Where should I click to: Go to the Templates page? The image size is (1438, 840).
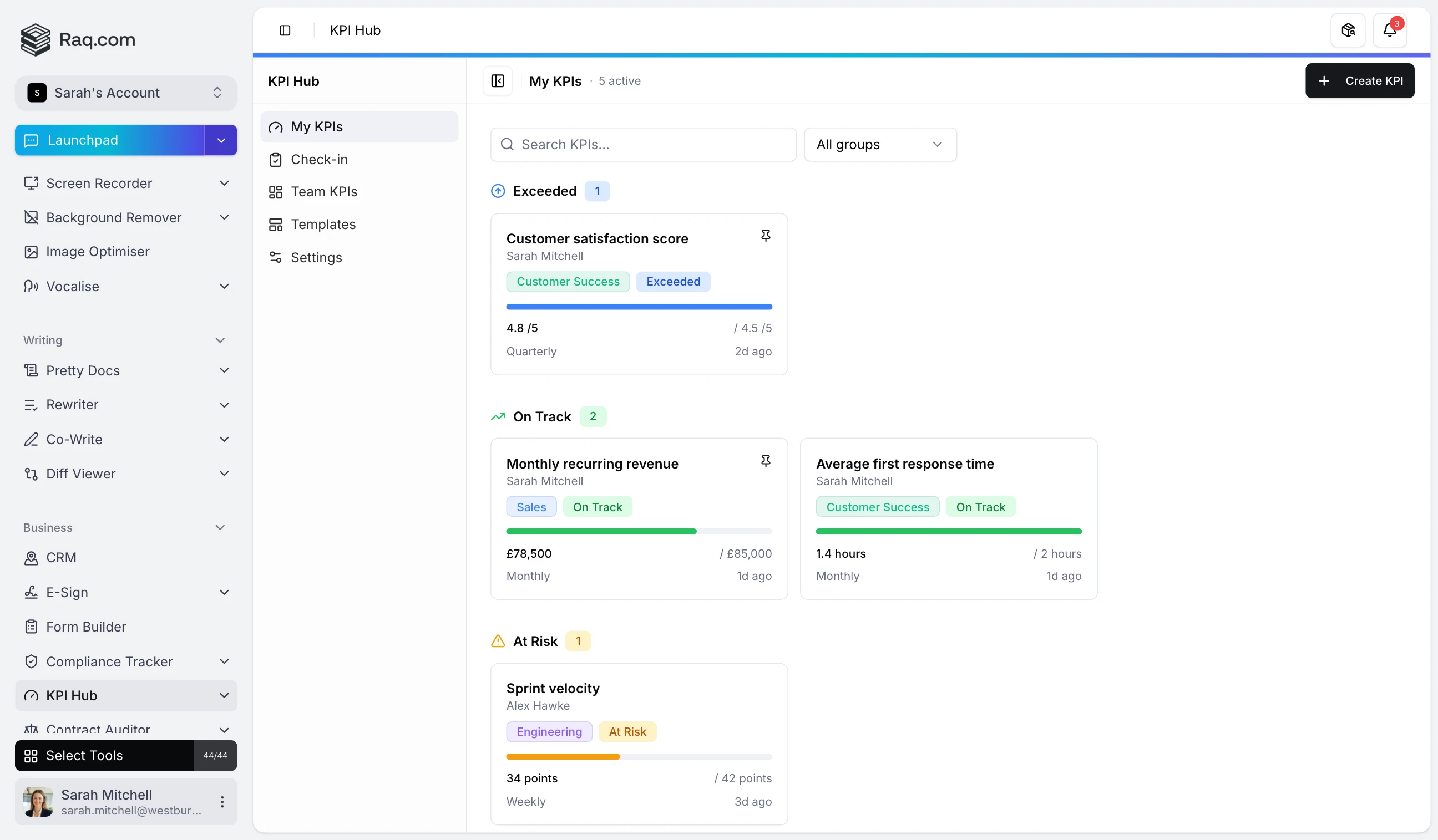pos(323,224)
